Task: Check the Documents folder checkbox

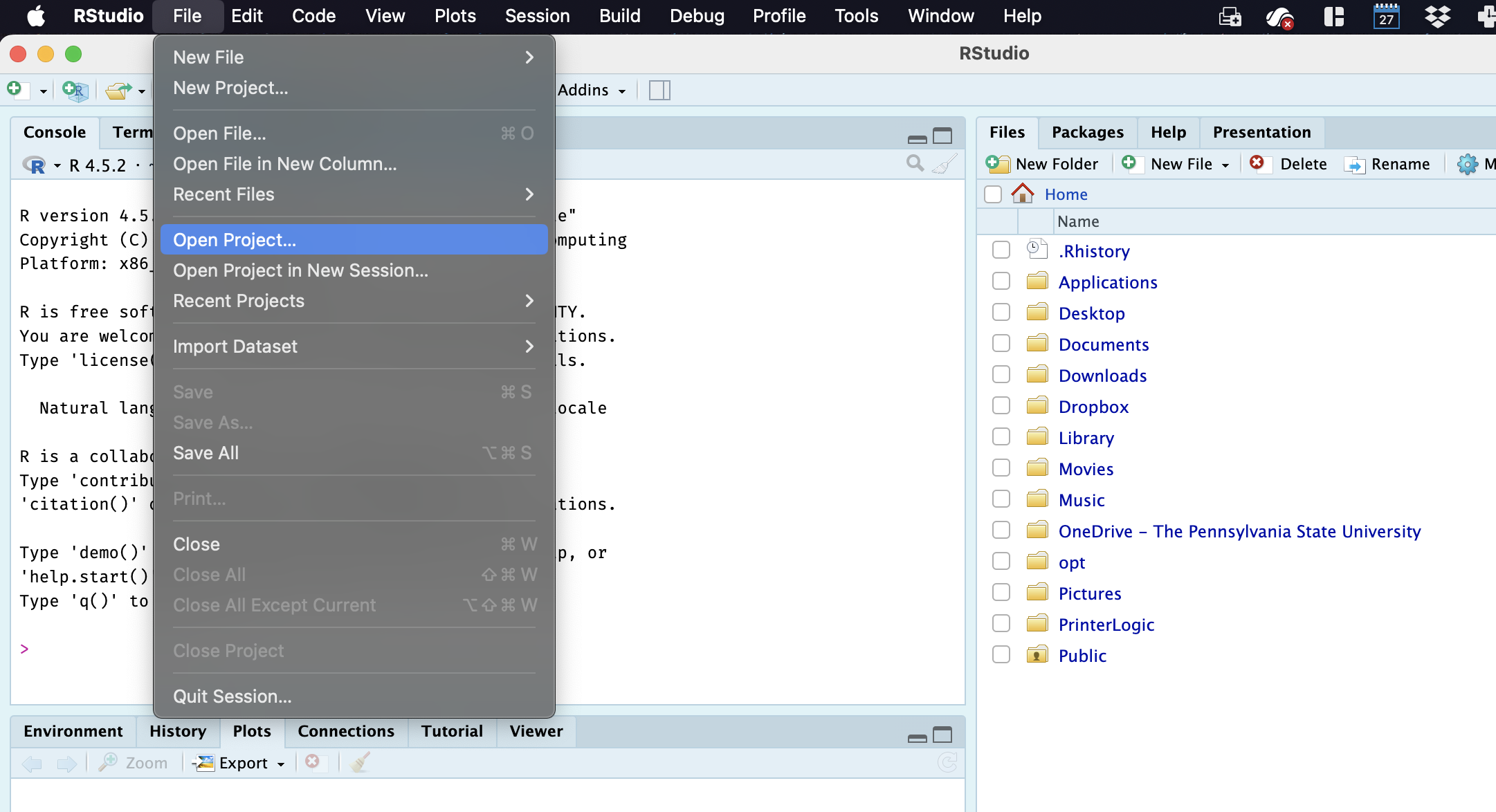Action: [1001, 344]
